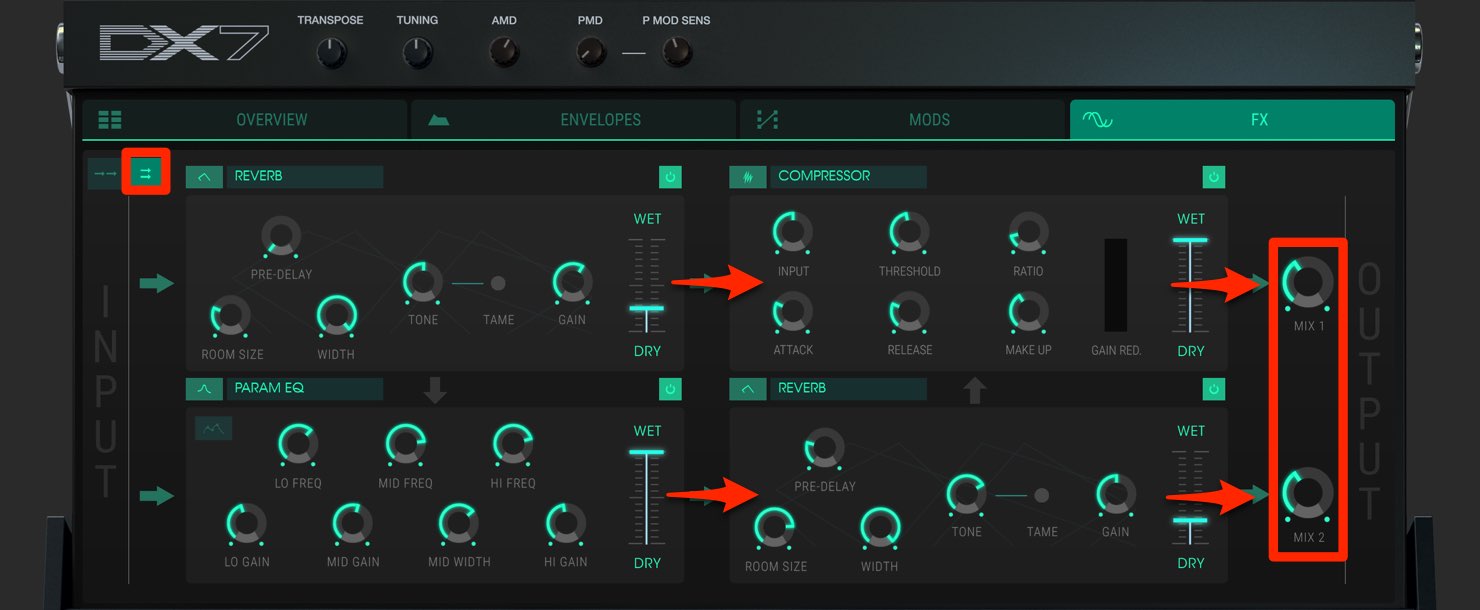The width and height of the screenshot is (1480, 610).
Task: Open the top-left REVERB effect selector dropdown
Action: (305, 177)
